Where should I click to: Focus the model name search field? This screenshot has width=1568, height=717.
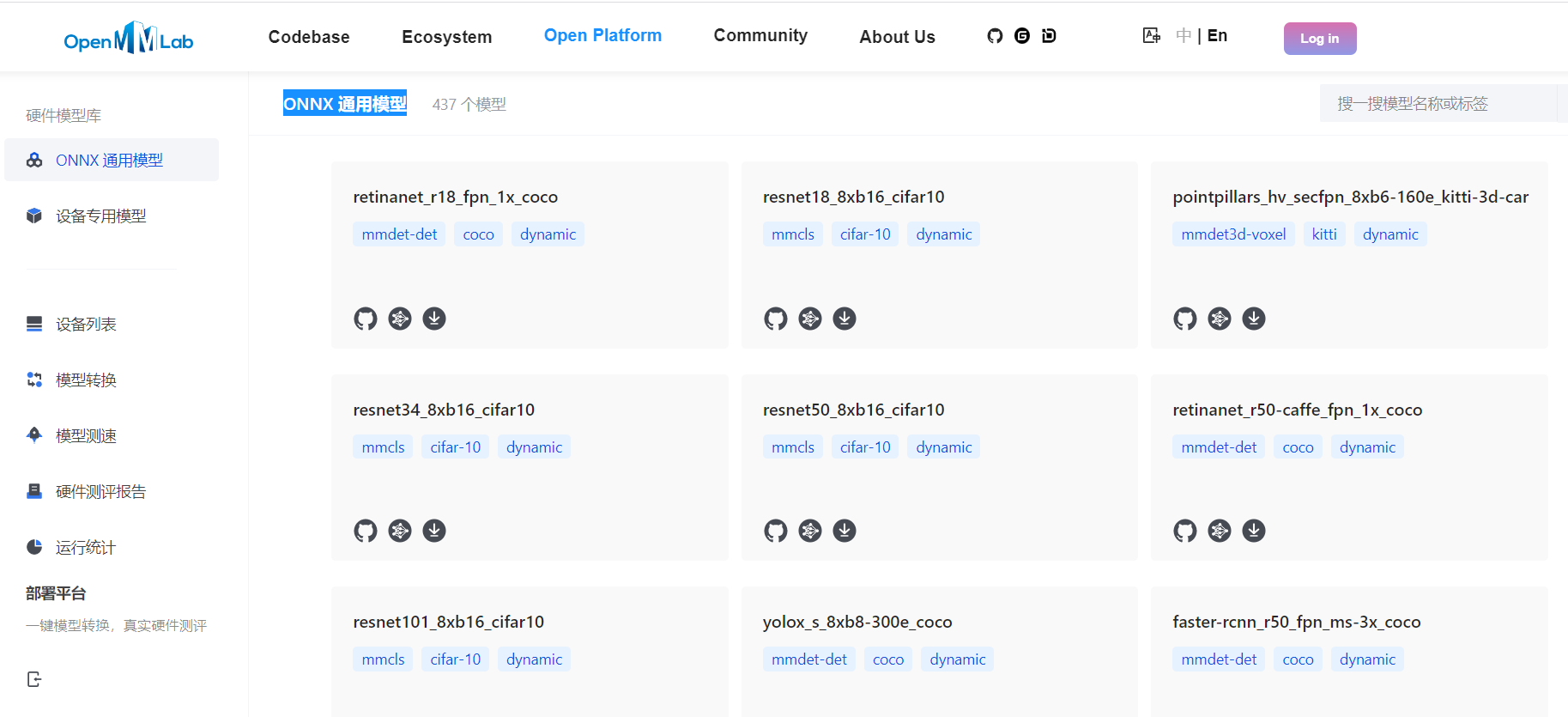click(1438, 103)
